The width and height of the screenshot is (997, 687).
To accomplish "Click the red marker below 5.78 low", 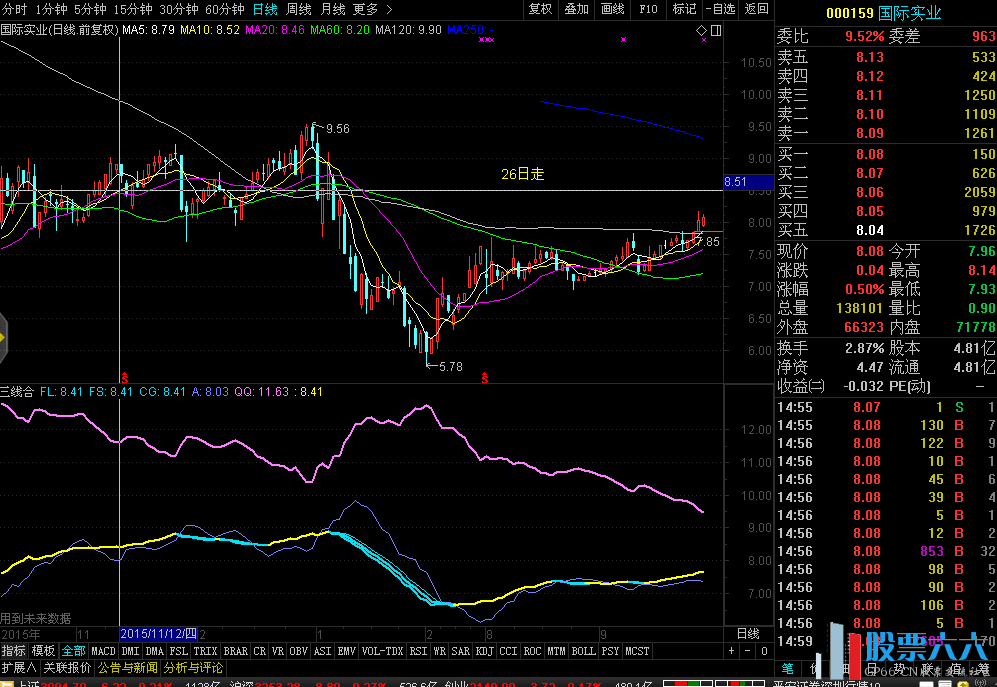I will [x=485, y=377].
